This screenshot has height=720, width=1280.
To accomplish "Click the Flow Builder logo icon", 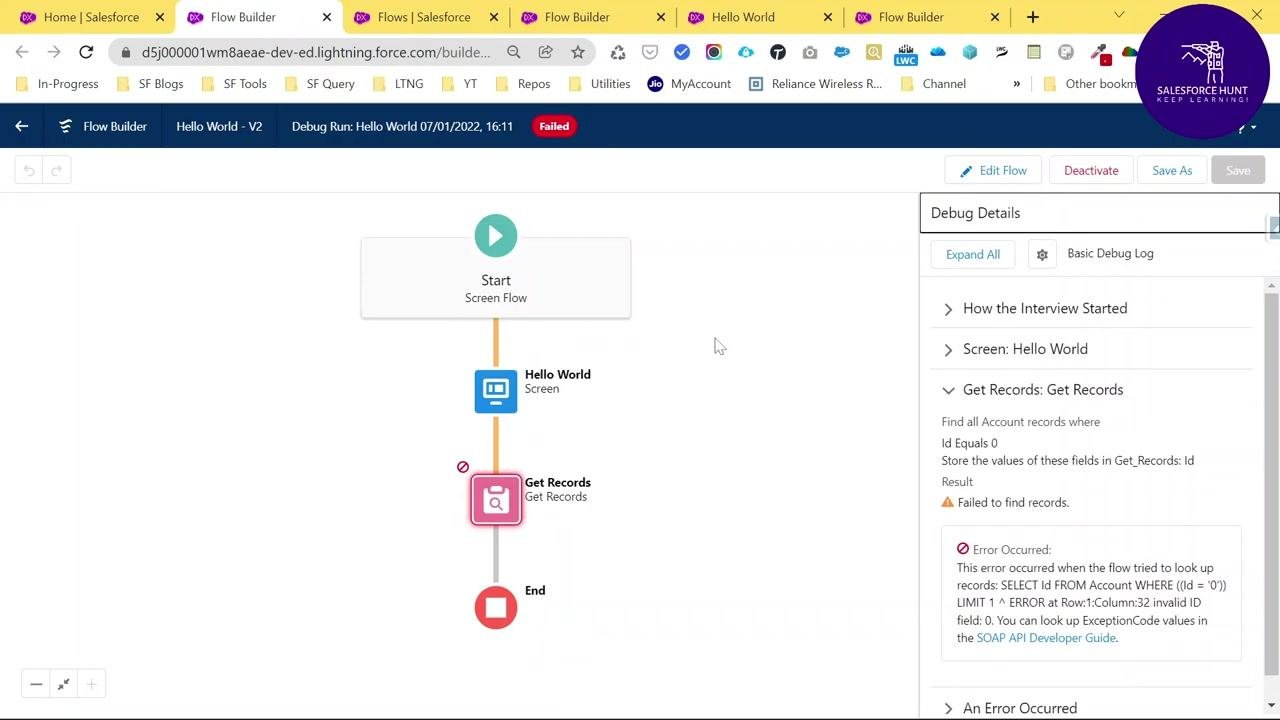I will (x=66, y=126).
